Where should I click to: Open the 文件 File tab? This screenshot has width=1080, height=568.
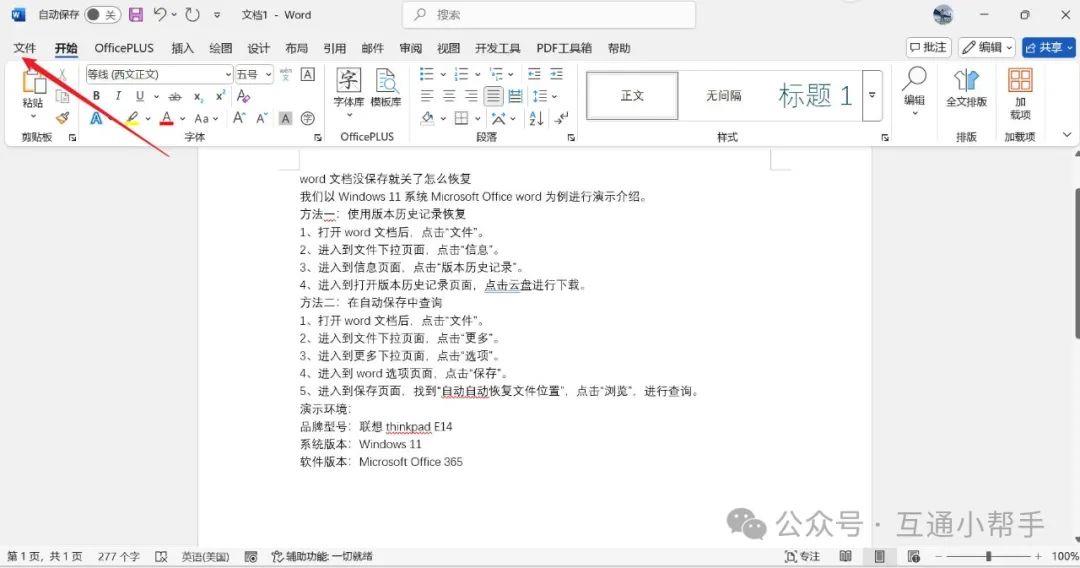[x=25, y=48]
